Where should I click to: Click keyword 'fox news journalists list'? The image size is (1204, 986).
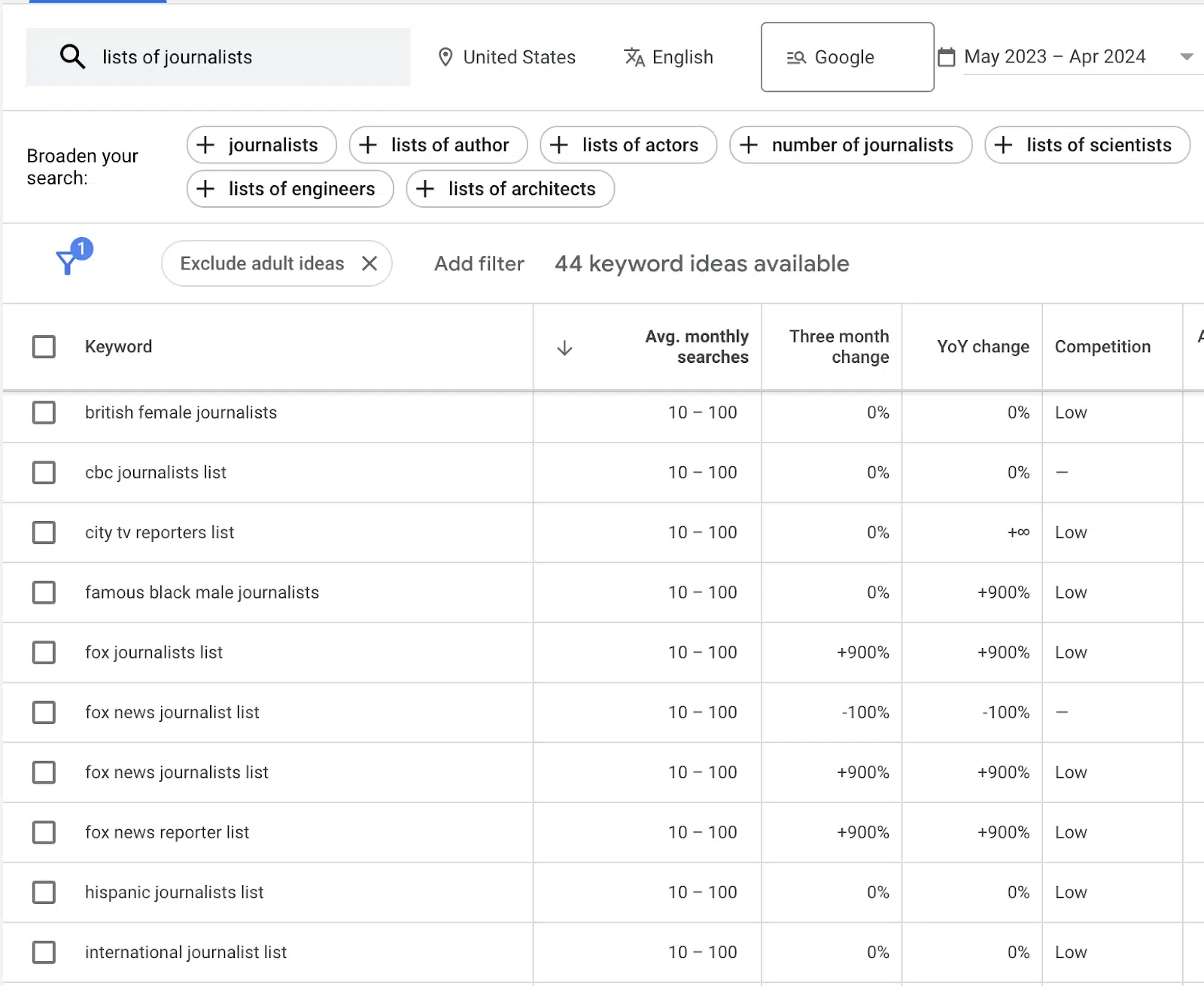coord(177,772)
